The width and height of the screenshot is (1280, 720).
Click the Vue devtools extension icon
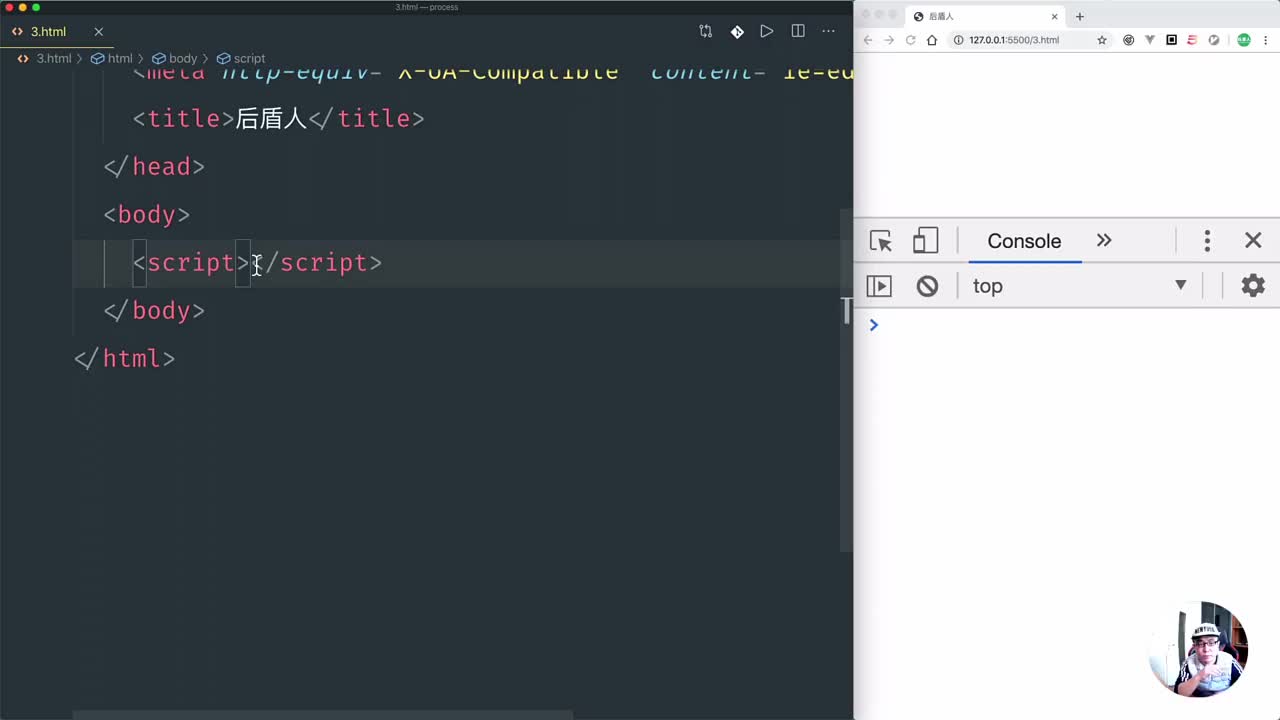pyautogui.click(x=1150, y=40)
